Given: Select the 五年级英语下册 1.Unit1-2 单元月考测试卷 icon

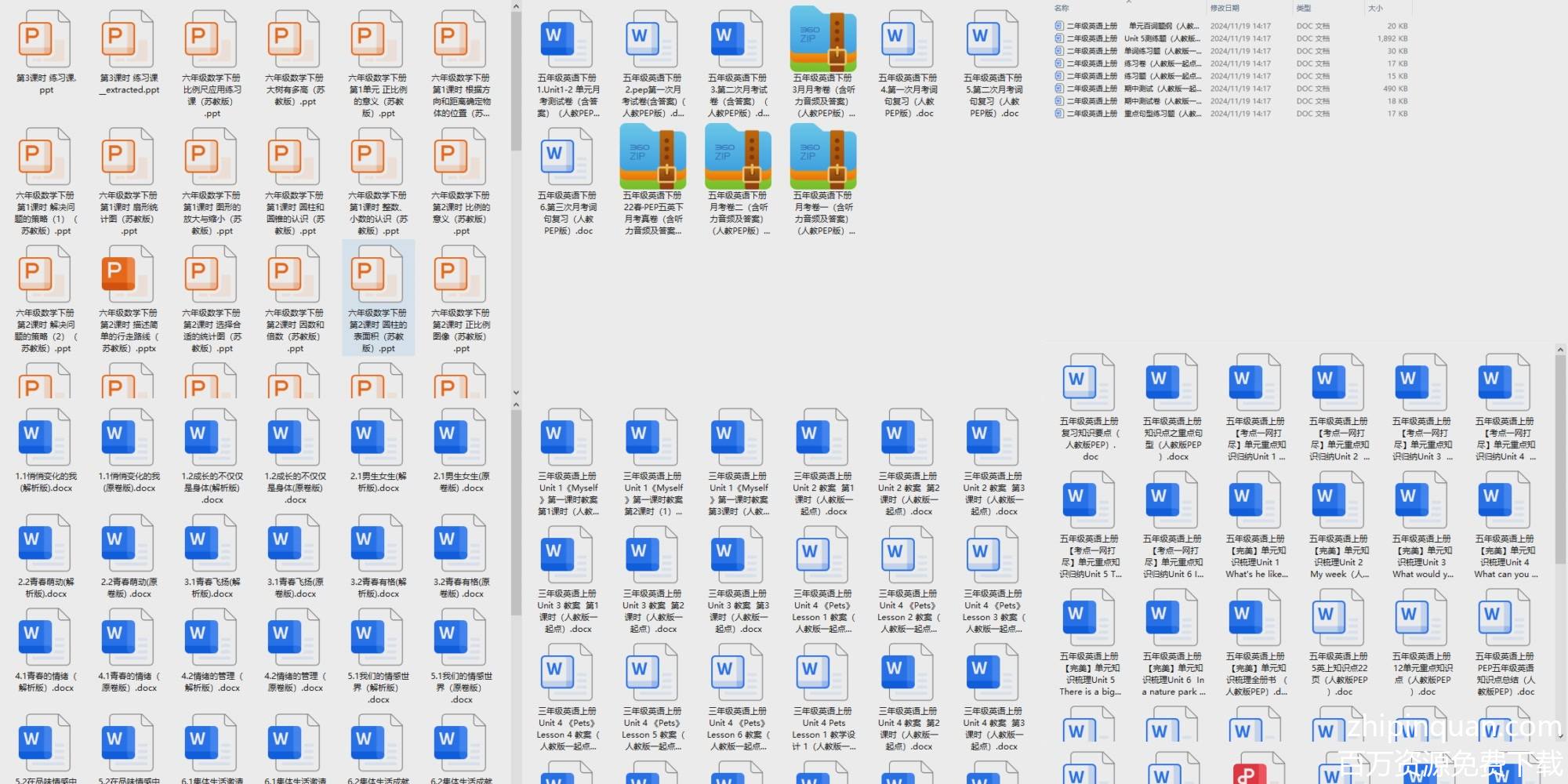Looking at the screenshot, I should point(567,38).
